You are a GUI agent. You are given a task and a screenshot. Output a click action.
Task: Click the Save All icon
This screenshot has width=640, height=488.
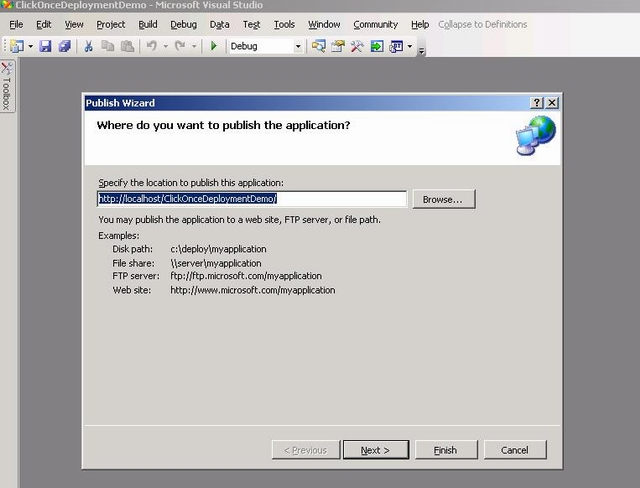tap(64, 46)
